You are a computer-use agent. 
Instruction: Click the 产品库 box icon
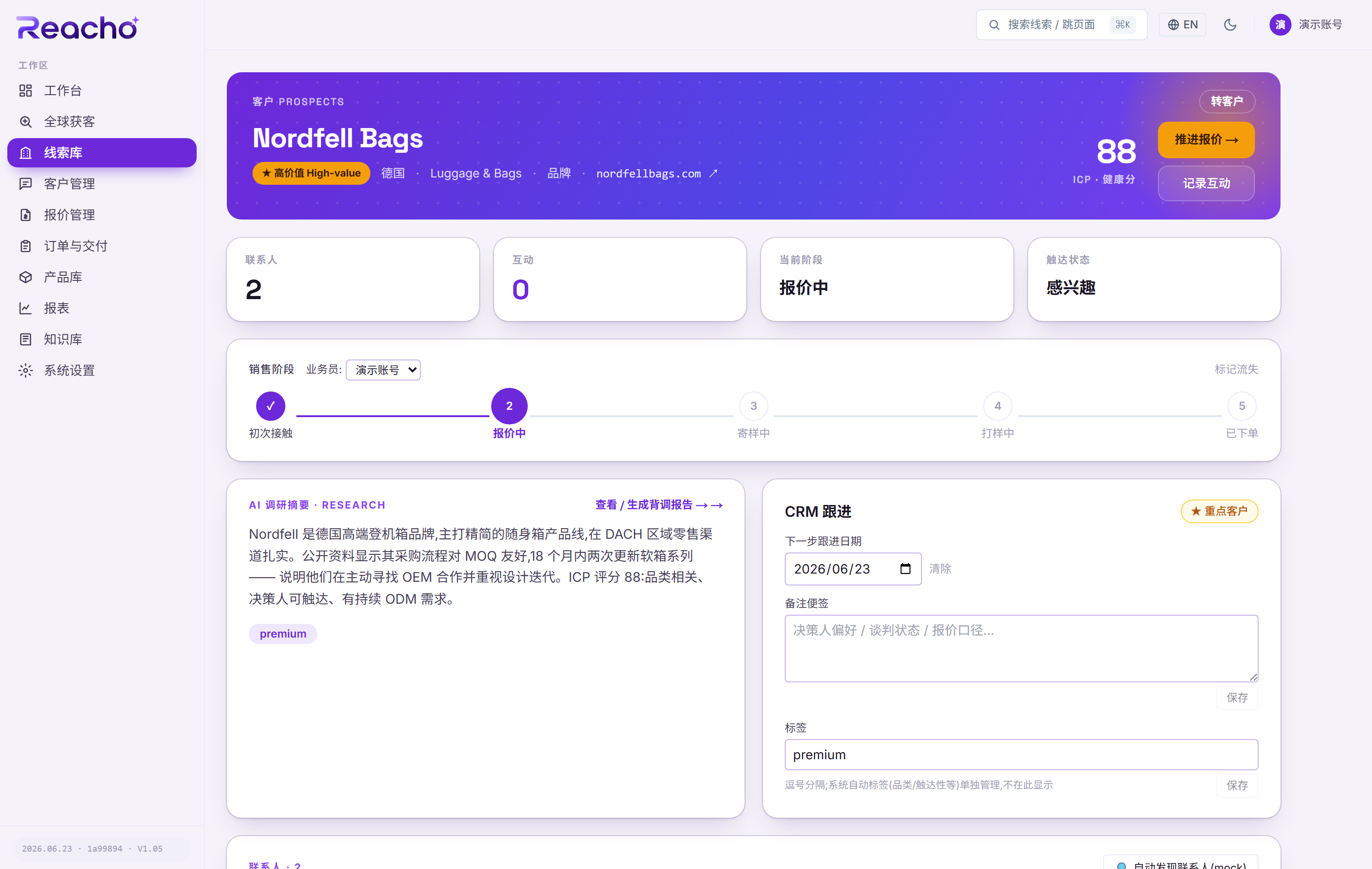point(26,277)
